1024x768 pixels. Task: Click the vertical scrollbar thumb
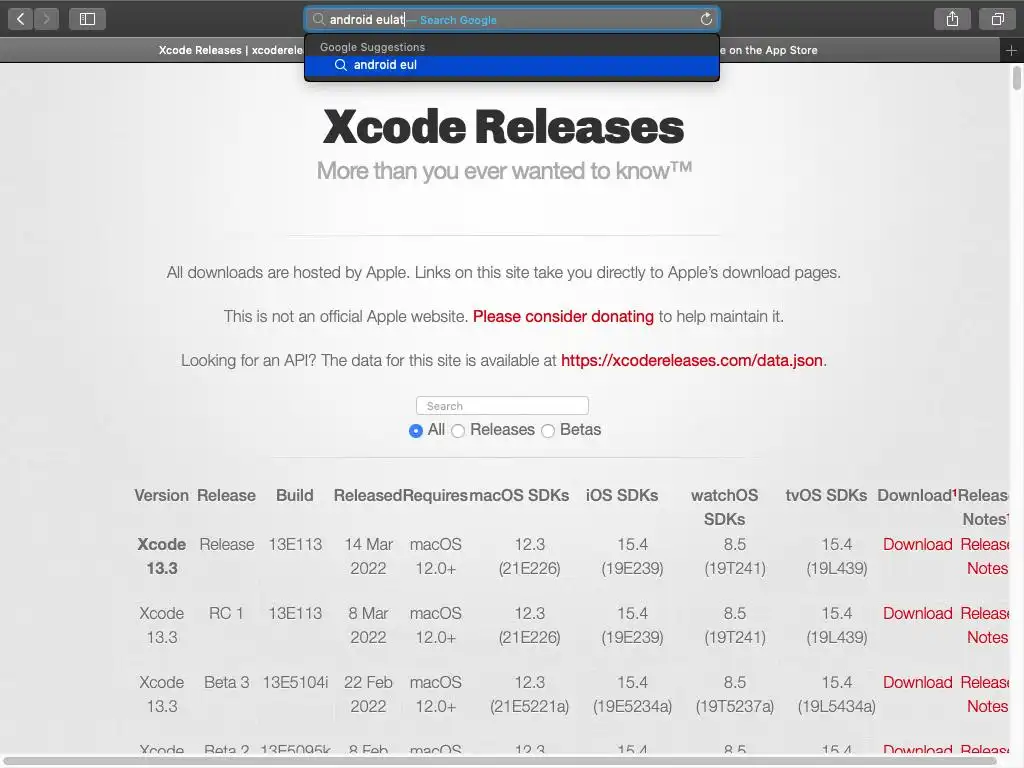tap(1016, 78)
